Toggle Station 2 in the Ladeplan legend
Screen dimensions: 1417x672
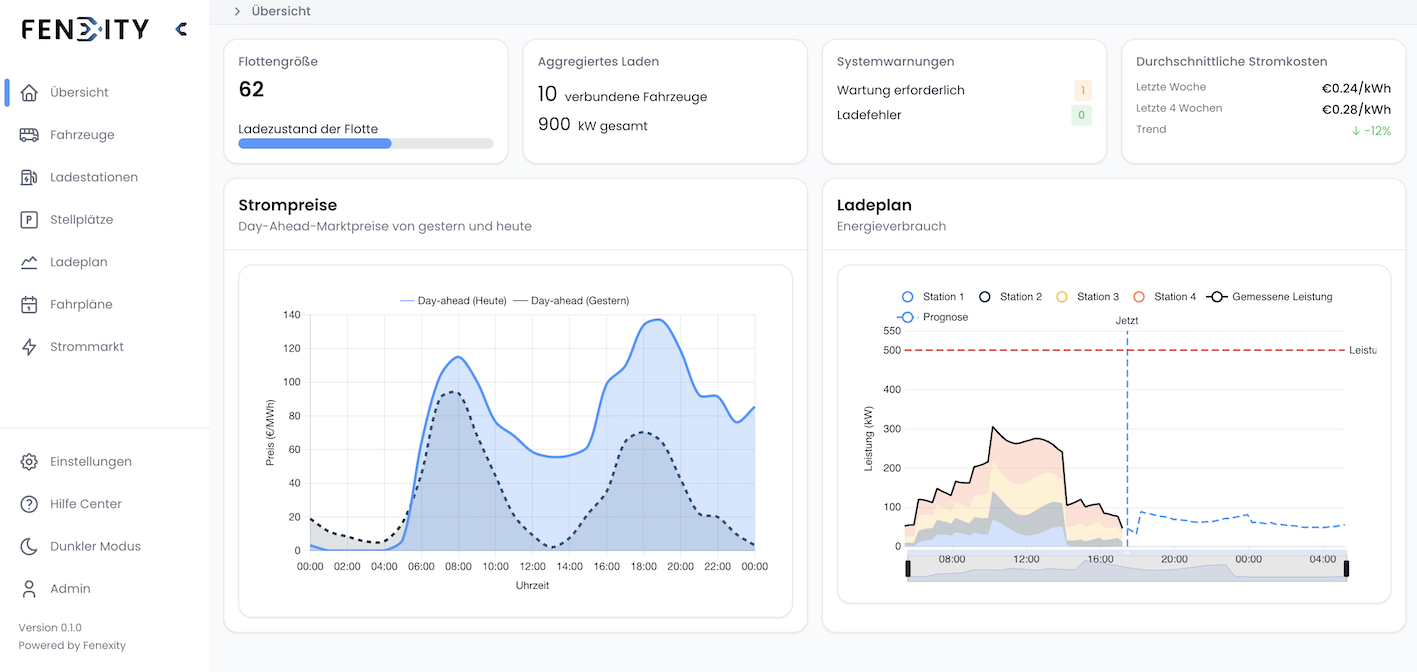[x=1009, y=296]
